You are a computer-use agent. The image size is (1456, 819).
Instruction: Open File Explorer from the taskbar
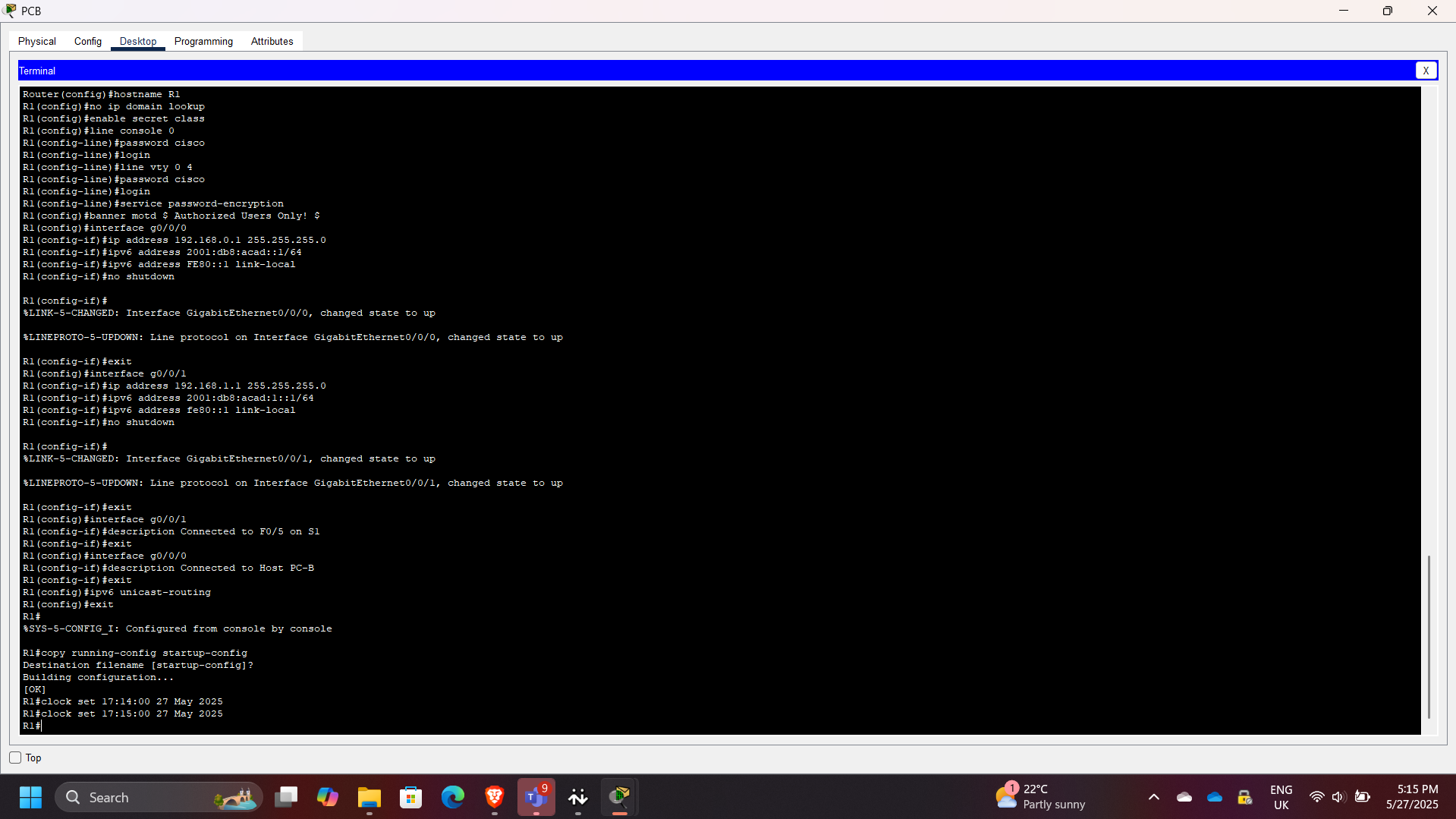pos(370,797)
